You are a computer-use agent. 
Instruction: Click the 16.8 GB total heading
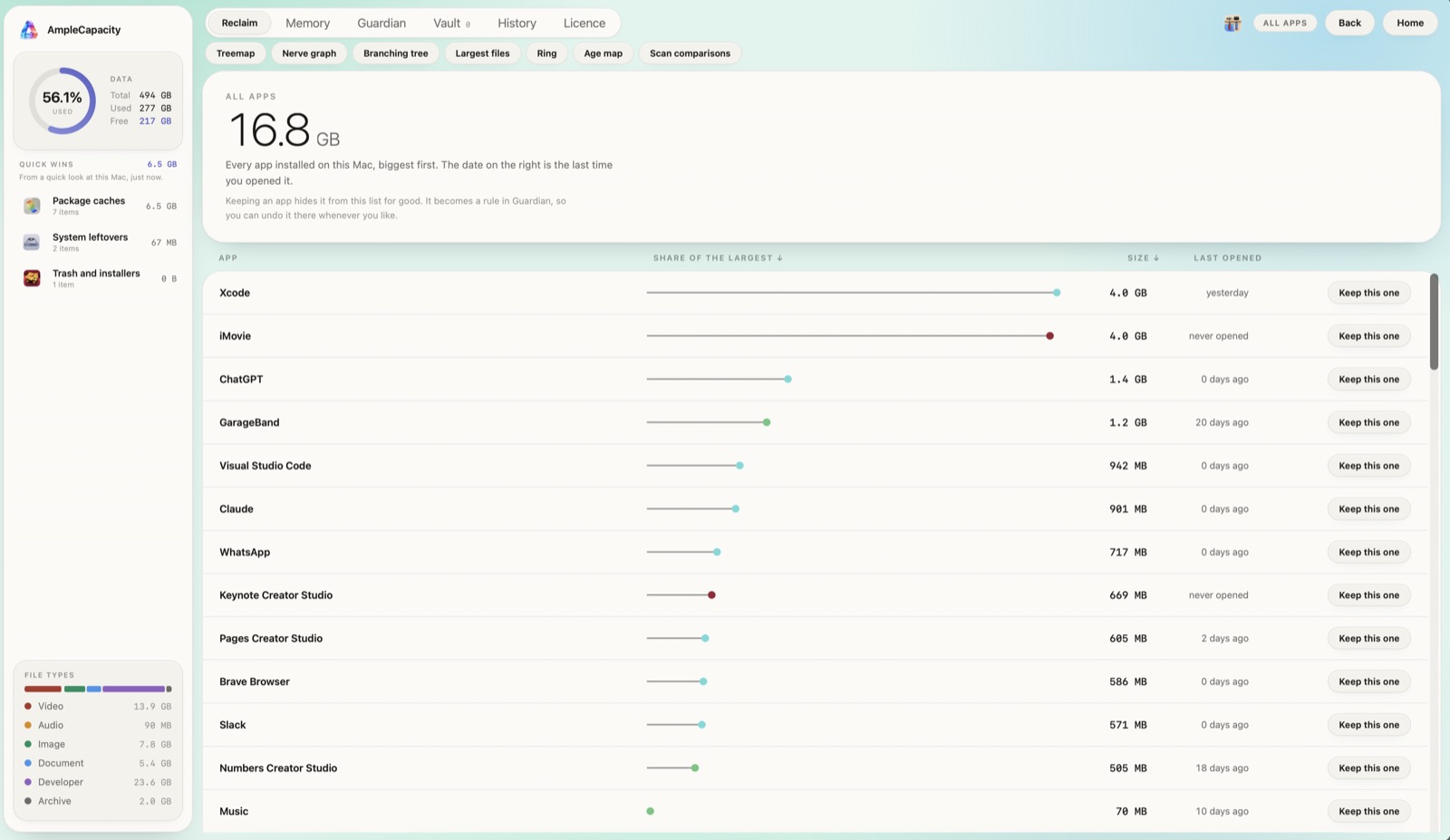tap(285, 130)
